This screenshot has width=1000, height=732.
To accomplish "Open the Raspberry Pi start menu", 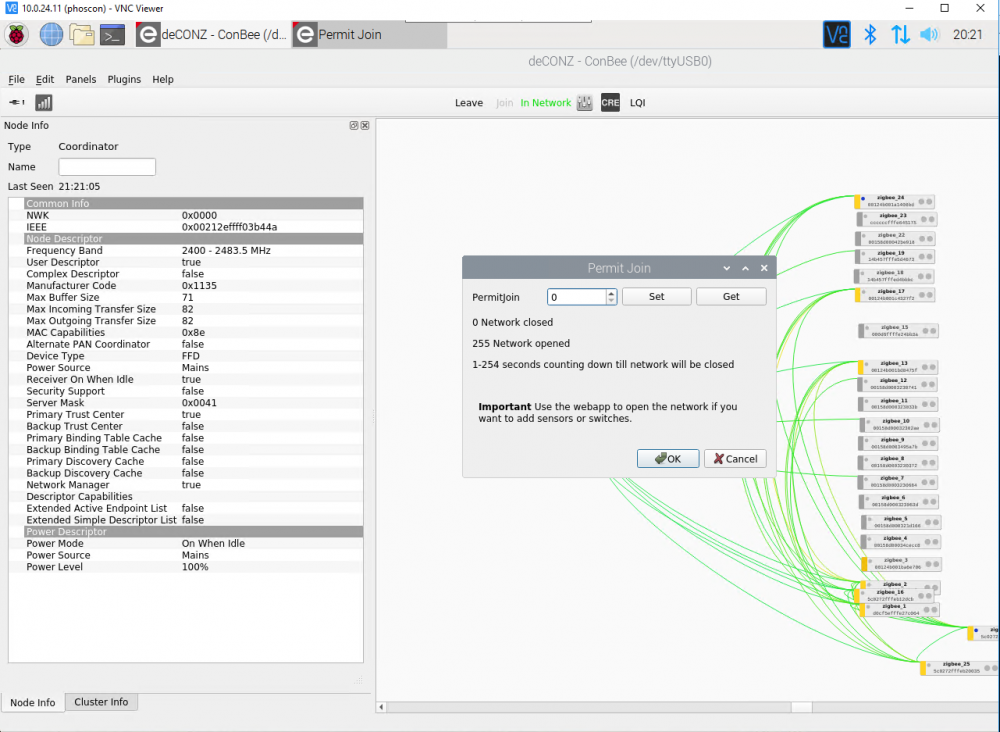I will (18, 35).
